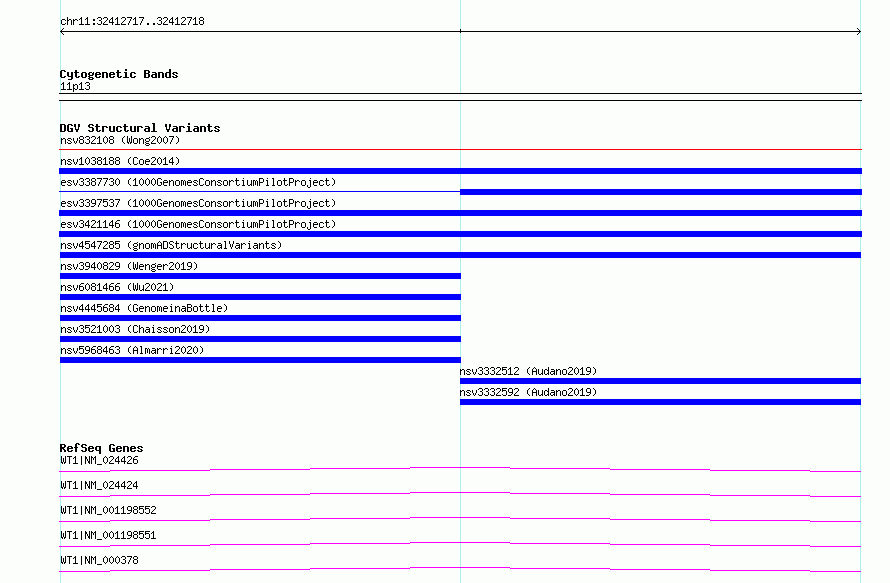Open transcript WT1|NM_001198551
Screen dimensions: 890x583
(108, 535)
